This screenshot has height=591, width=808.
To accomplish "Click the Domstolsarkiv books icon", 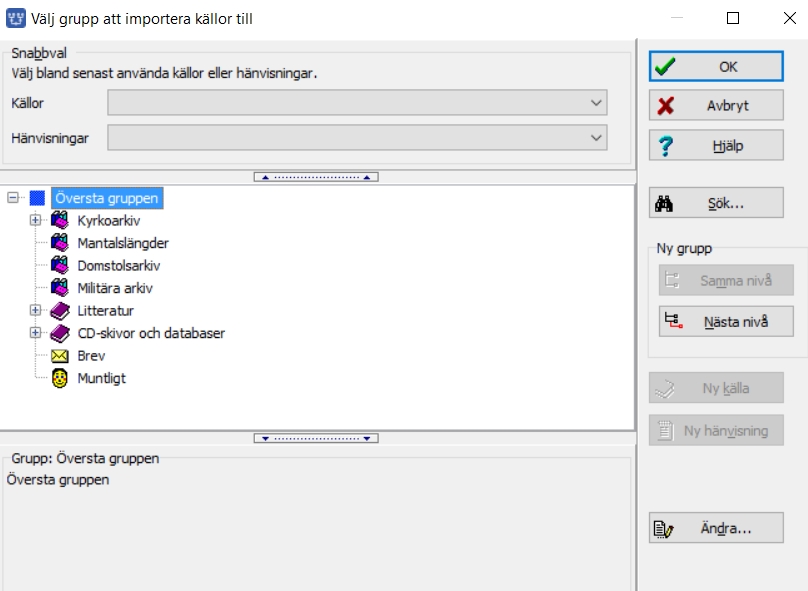I will click(x=60, y=265).
